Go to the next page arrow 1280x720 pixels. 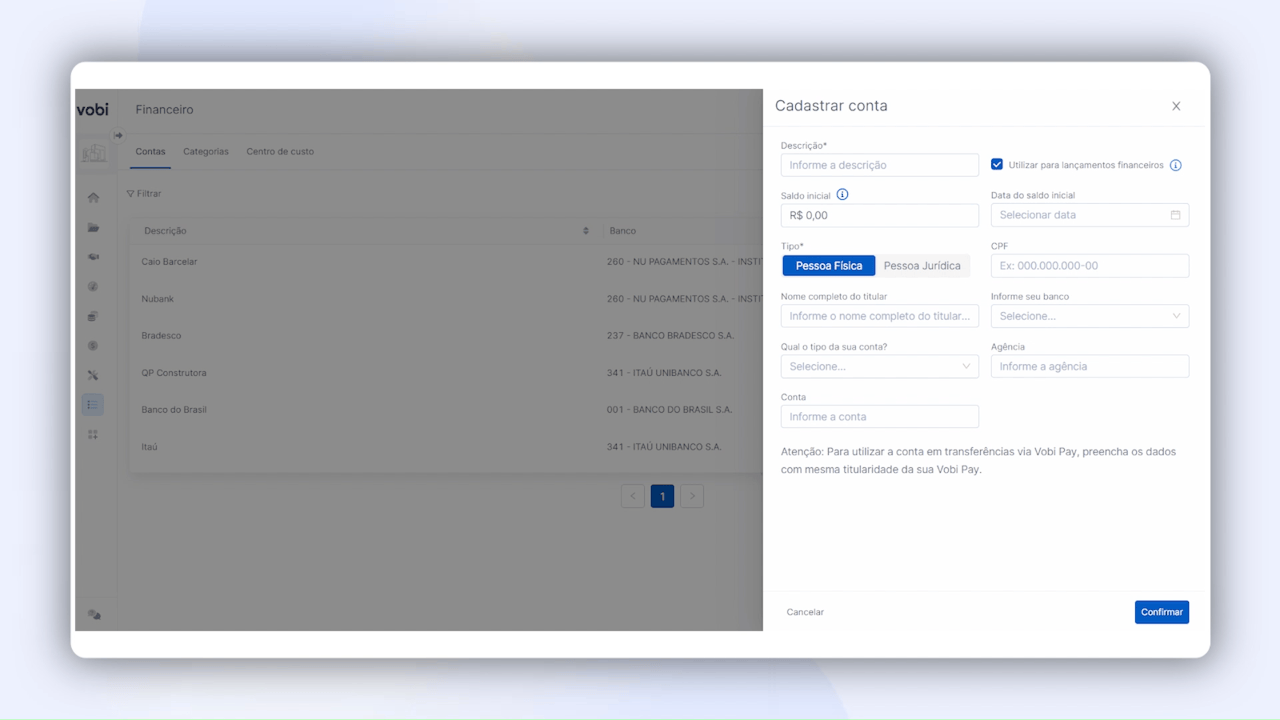pos(692,496)
